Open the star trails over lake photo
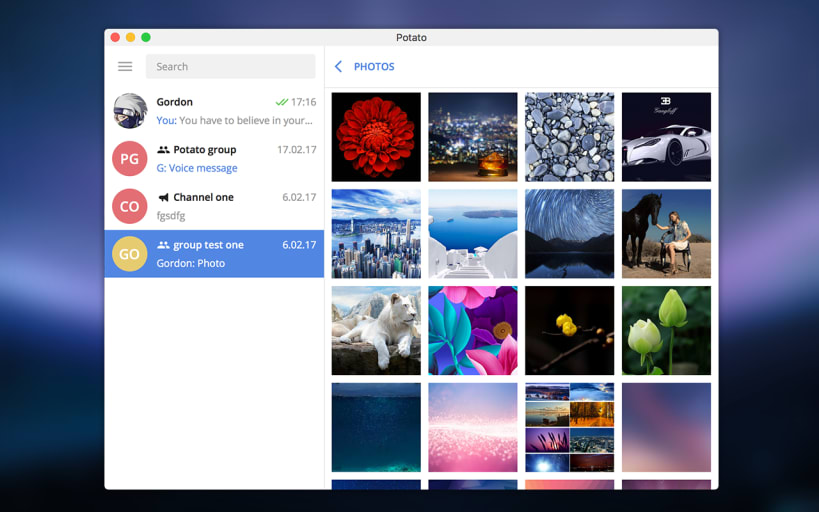Image resolution: width=819 pixels, height=512 pixels. click(569, 234)
